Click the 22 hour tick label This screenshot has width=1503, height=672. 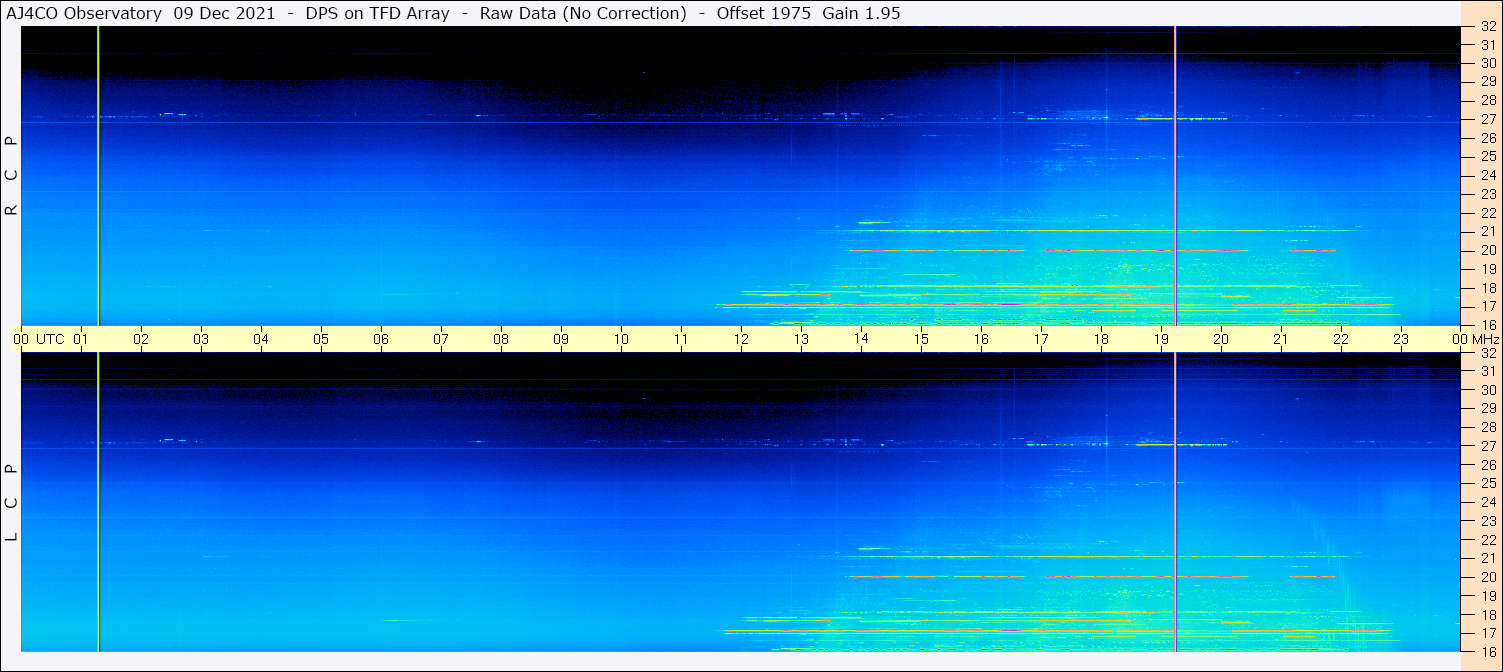click(1341, 339)
